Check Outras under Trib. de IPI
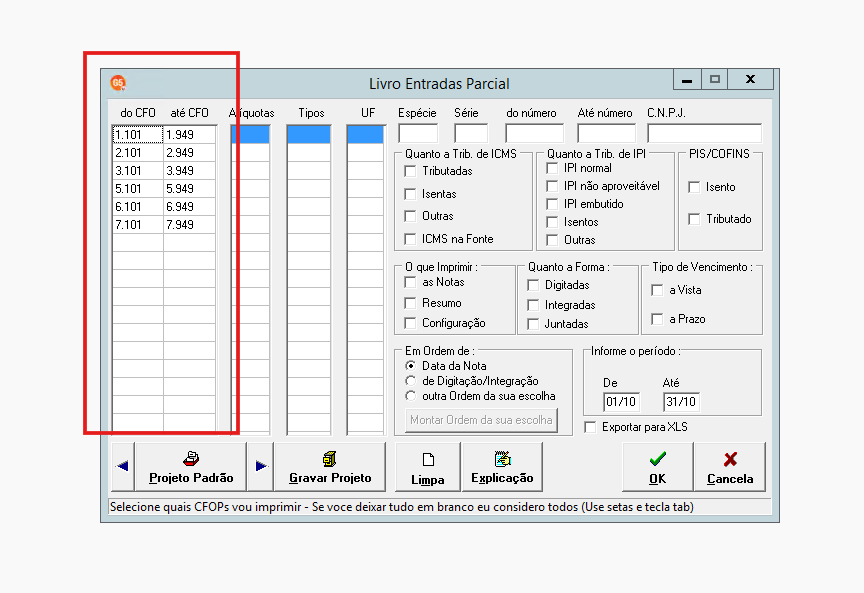 (552, 240)
